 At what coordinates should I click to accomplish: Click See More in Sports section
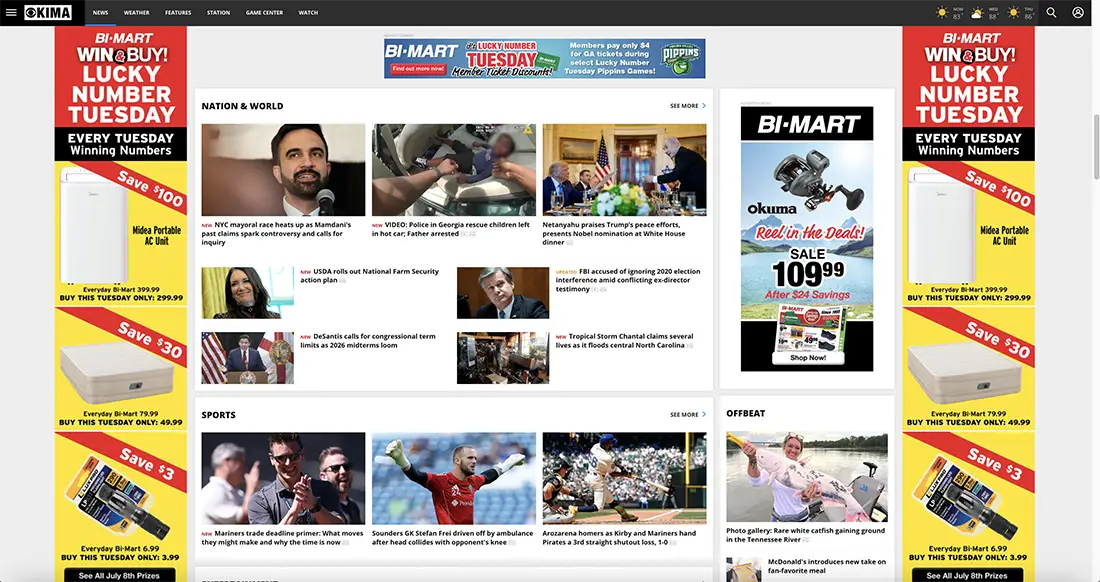(x=688, y=414)
